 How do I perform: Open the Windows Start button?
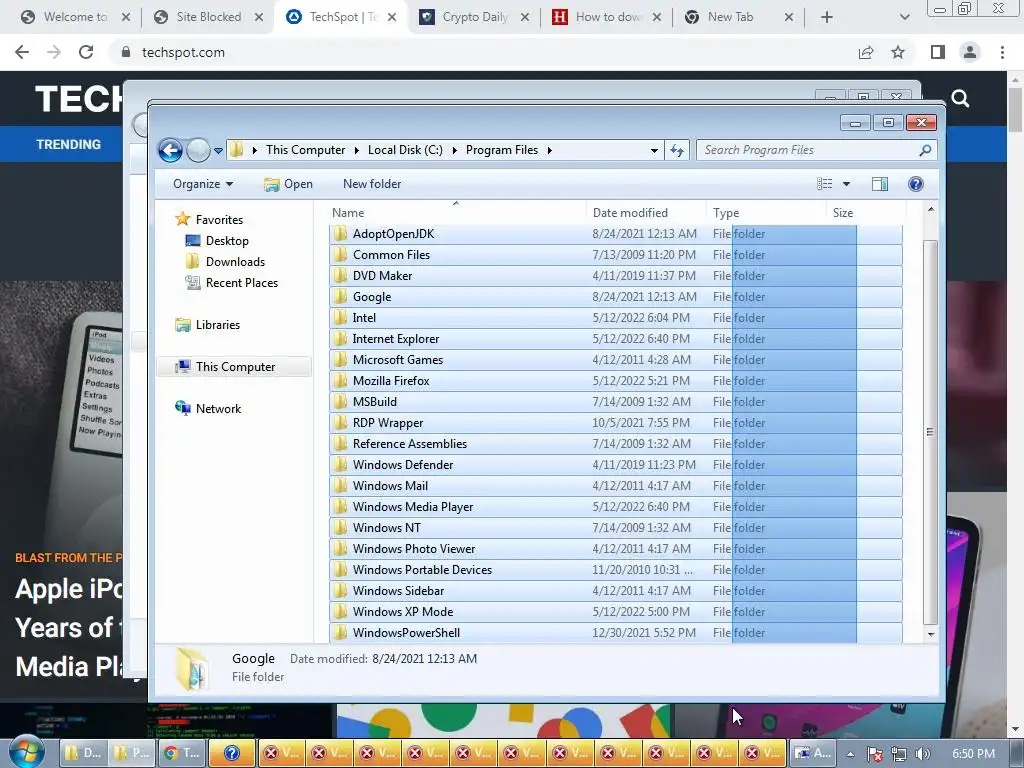(x=25, y=752)
